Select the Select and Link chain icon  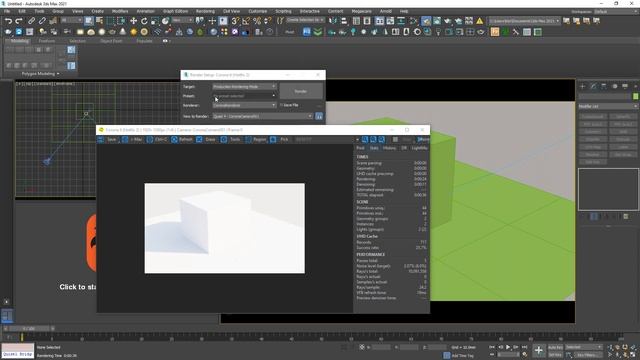[x=31, y=21]
